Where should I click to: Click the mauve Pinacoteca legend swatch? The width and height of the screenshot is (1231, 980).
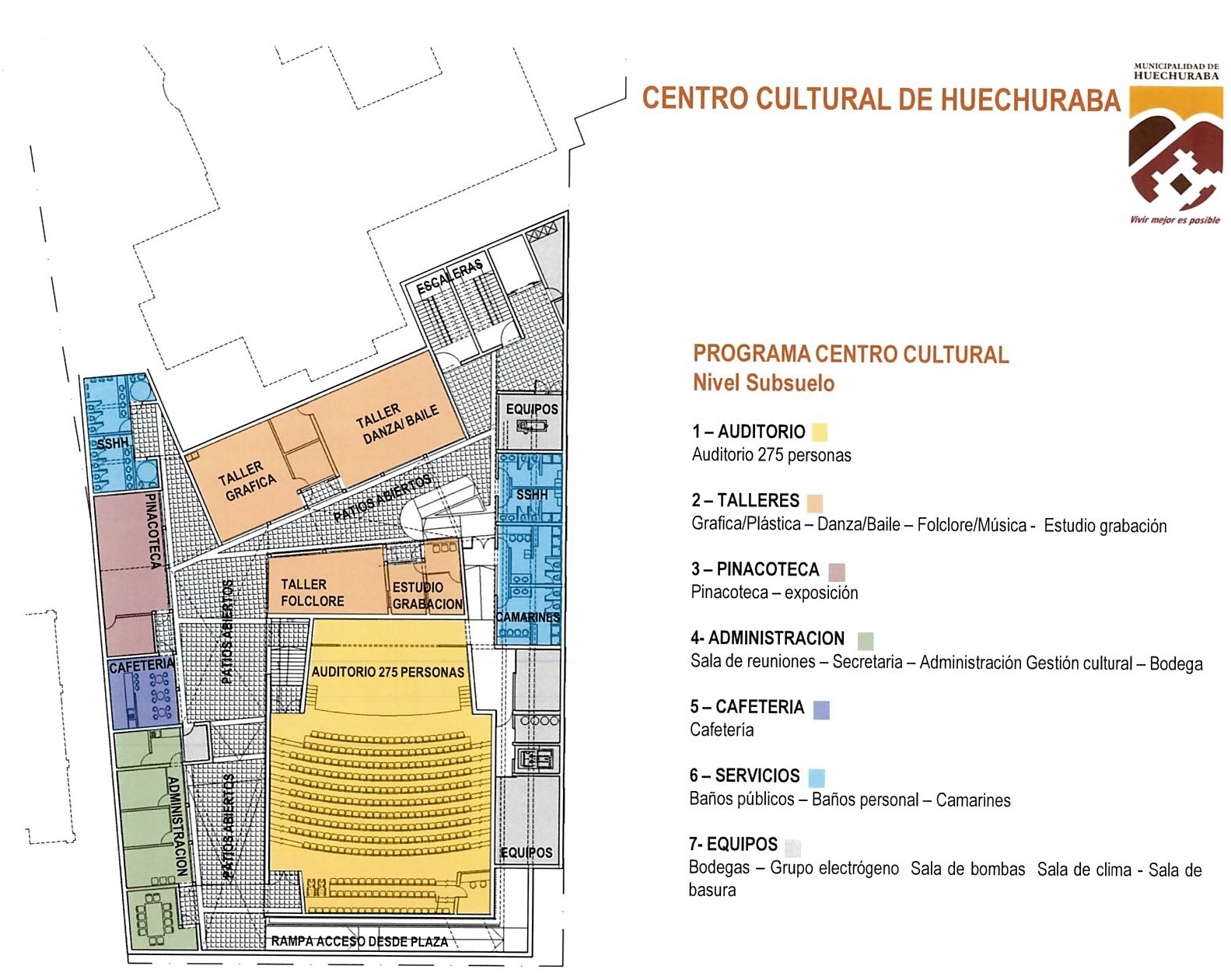(836, 572)
